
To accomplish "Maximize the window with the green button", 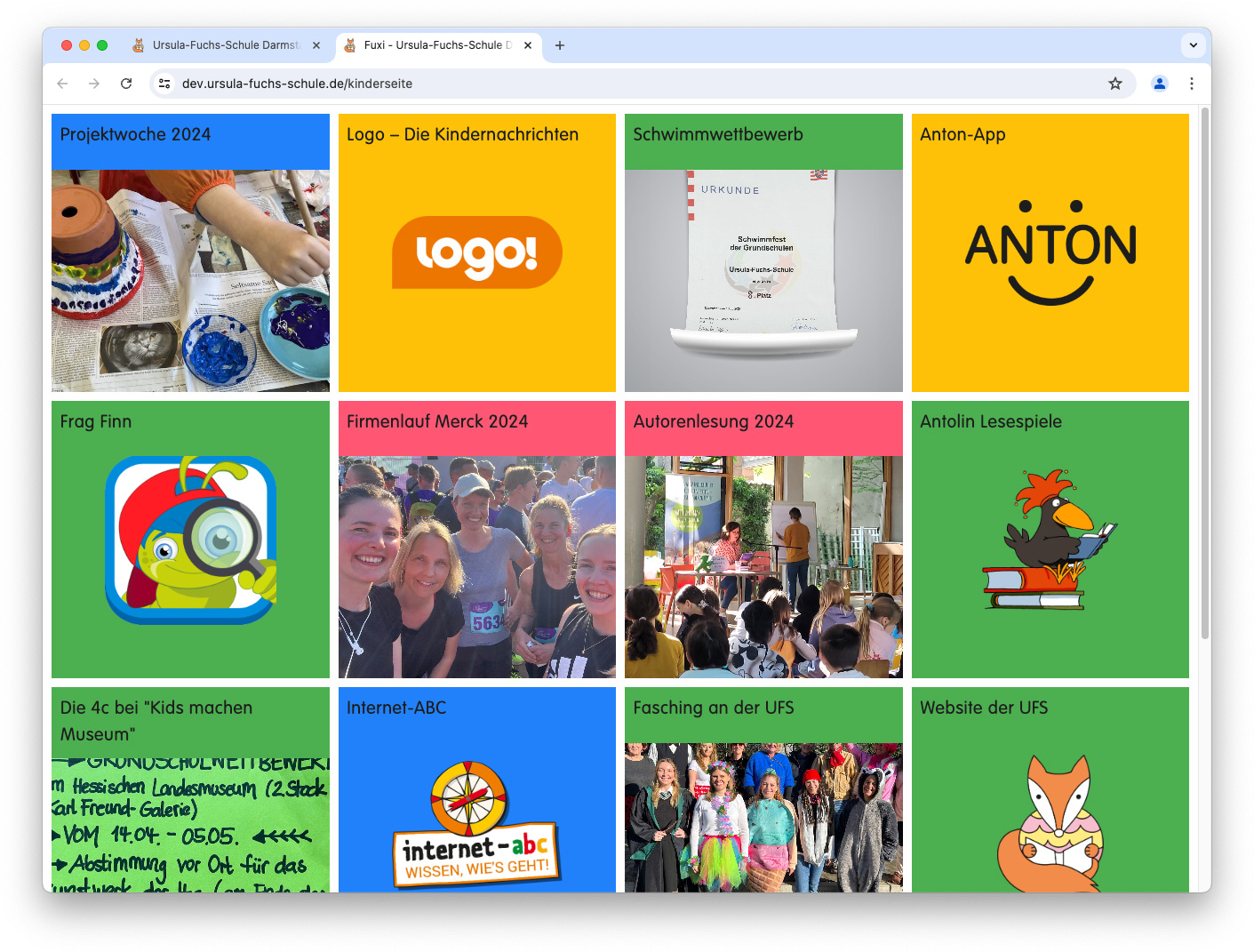I will (102, 45).
